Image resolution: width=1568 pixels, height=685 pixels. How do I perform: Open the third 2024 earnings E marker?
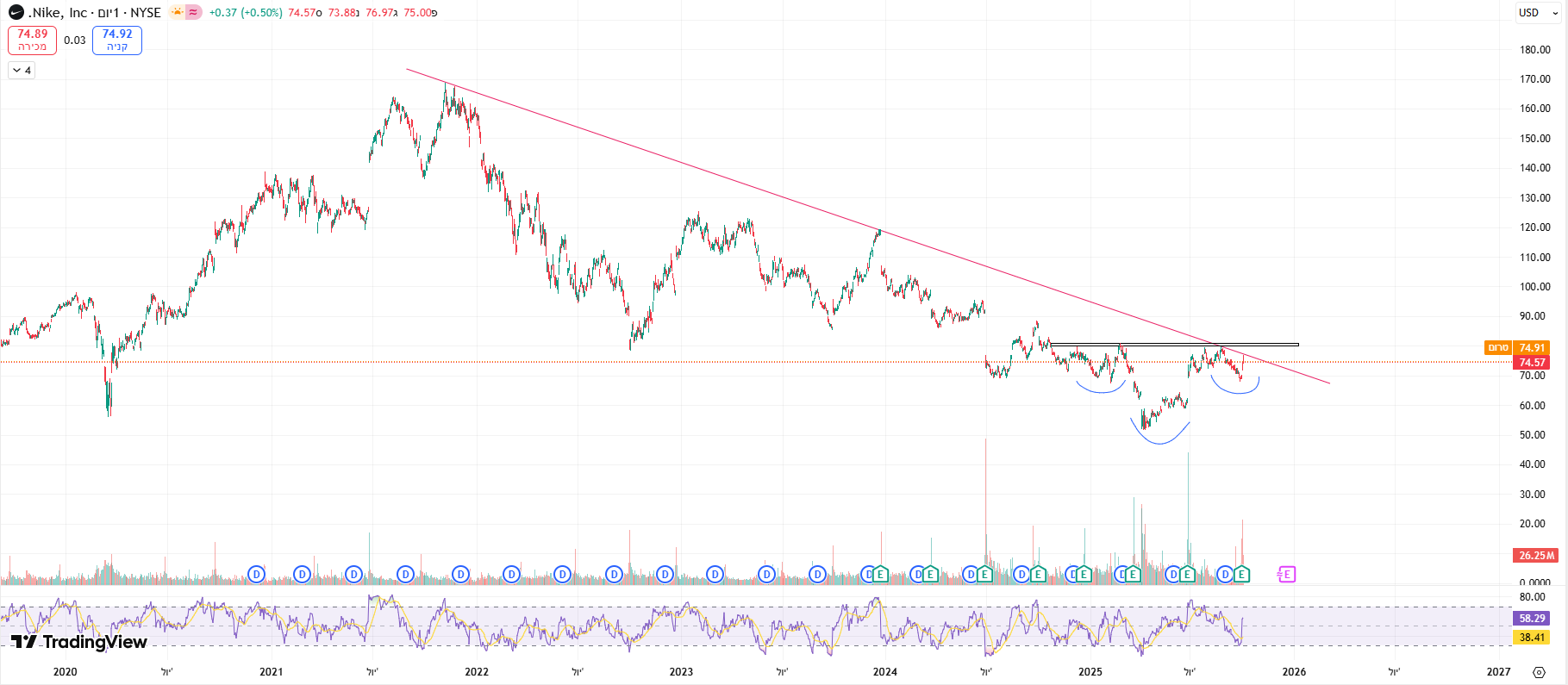pos(1038,574)
